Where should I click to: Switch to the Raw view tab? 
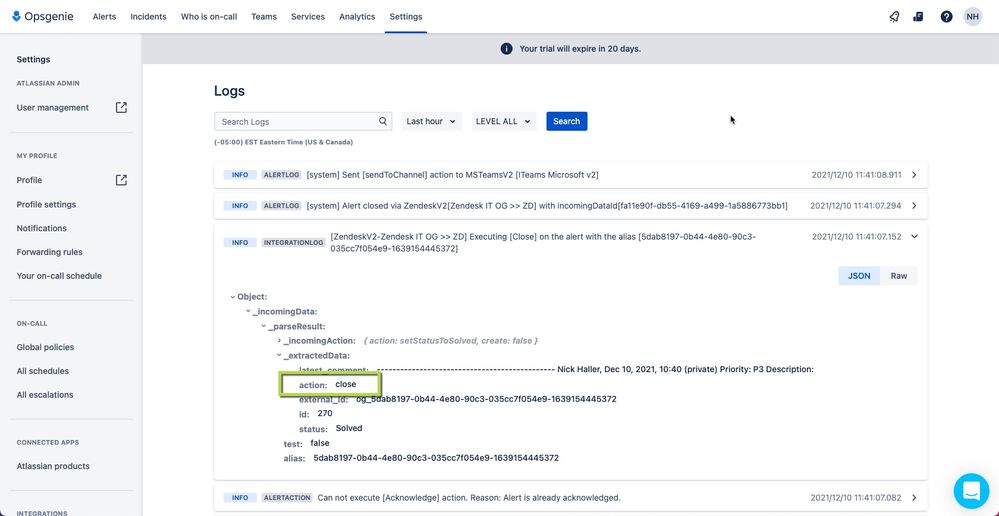[899, 276]
